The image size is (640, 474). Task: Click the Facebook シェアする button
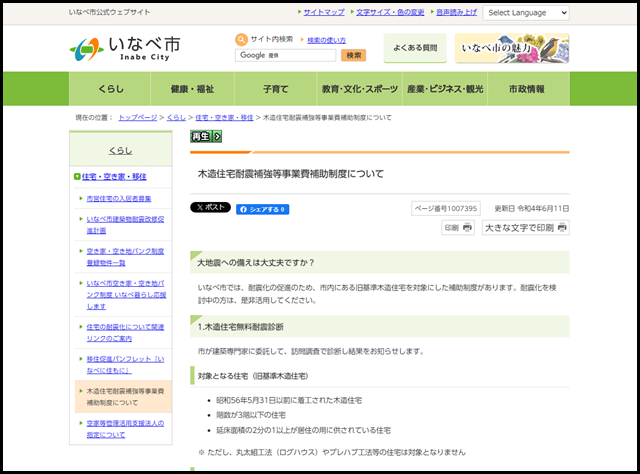tap(262, 209)
